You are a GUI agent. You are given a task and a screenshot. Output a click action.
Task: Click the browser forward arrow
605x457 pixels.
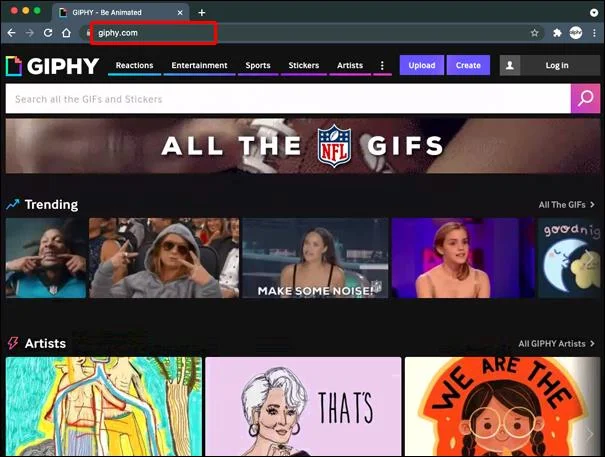pyautogui.click(x=30, y=33)
